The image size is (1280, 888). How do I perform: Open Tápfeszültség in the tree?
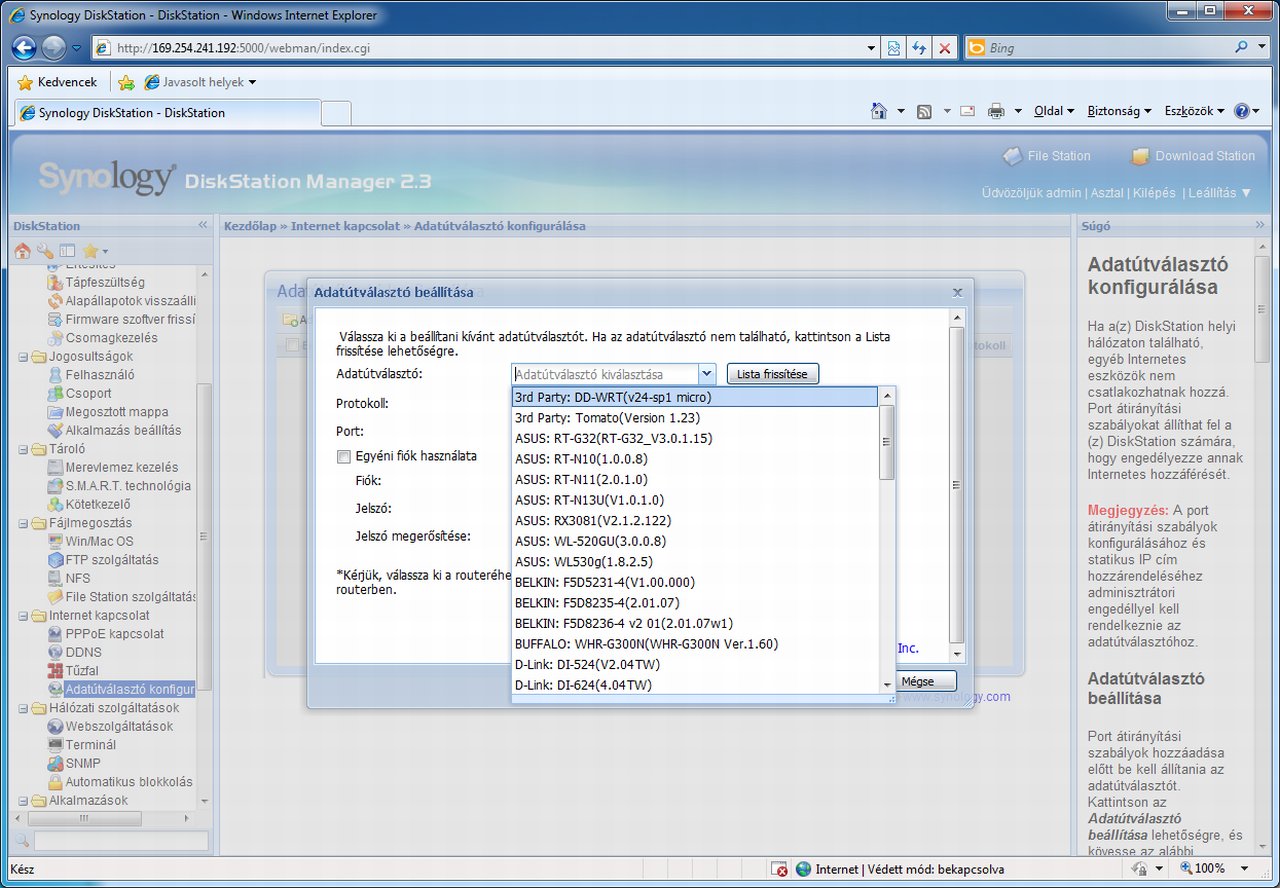tap(105, 282)
